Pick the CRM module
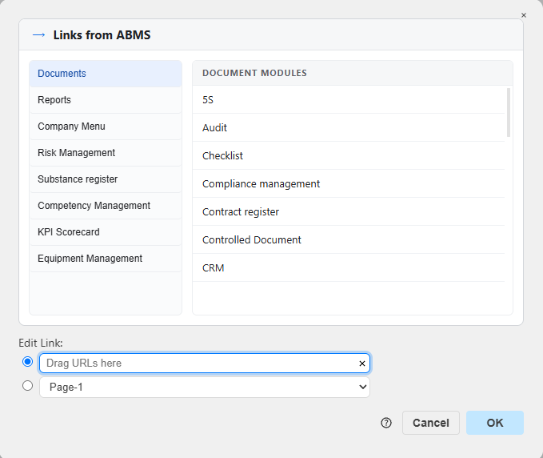The image size is (543, 458). coord(349,268)
